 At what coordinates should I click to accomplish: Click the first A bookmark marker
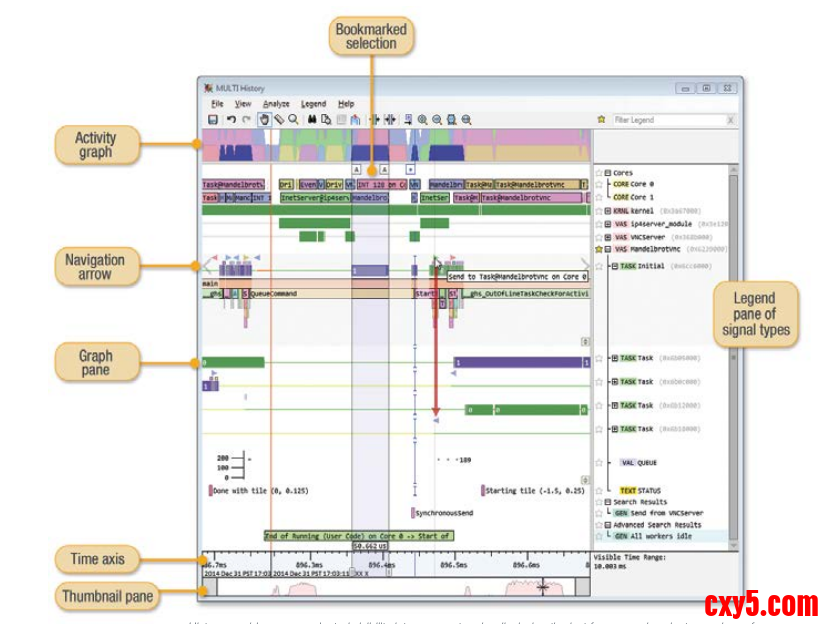356,170
